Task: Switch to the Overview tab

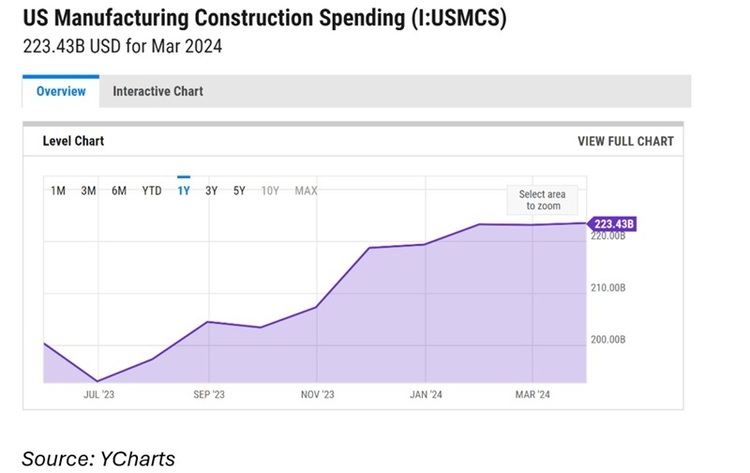Action: pyautogui.click(x=61, y=91)
